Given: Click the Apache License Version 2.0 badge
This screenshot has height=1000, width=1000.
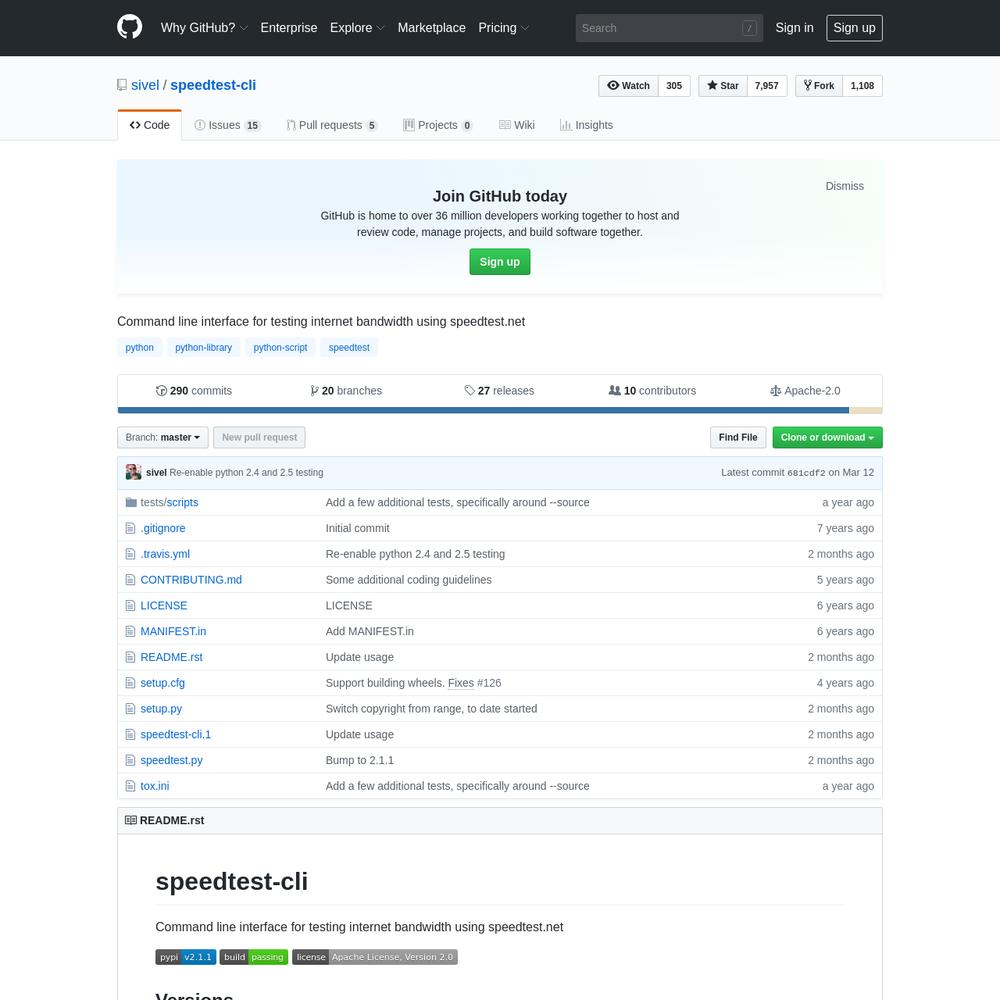Looking at the screenshot, I should 375,957.
